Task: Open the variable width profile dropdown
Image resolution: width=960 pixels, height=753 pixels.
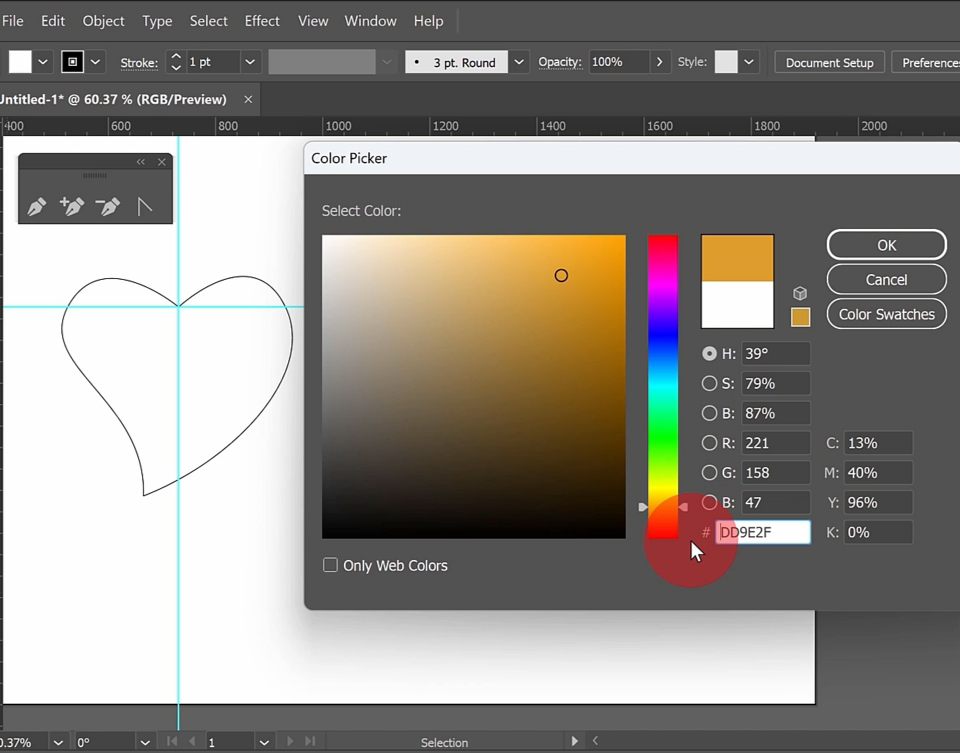Action: [x=386, y=62]
